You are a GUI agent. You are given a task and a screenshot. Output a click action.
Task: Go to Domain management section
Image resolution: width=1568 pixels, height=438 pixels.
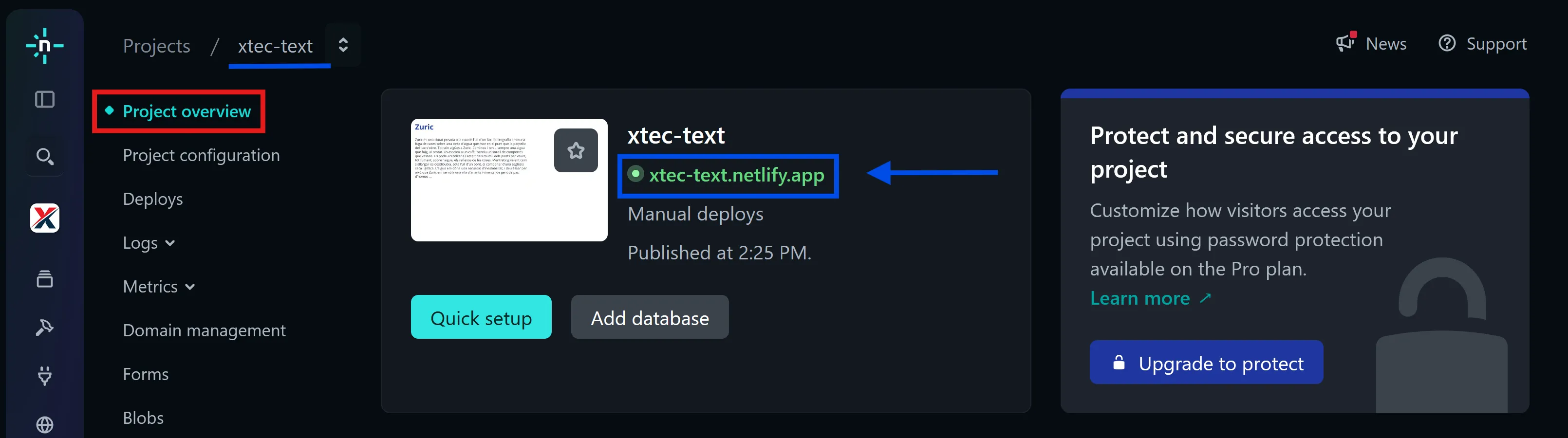point(204,330)
